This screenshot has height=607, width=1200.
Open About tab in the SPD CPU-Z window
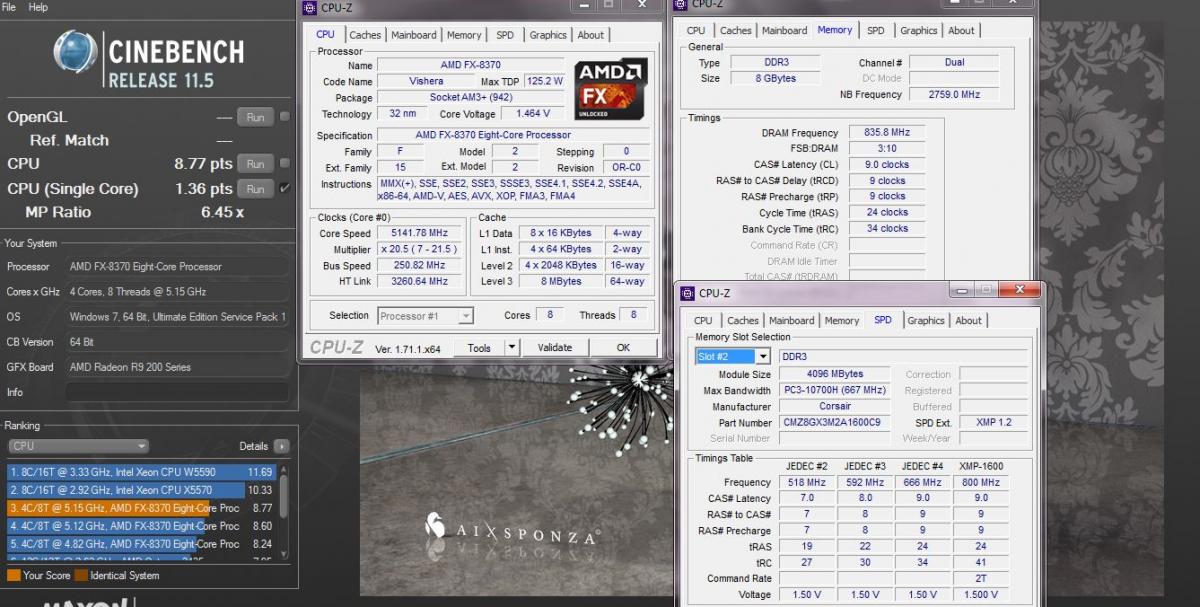click(x=969, y=321)
